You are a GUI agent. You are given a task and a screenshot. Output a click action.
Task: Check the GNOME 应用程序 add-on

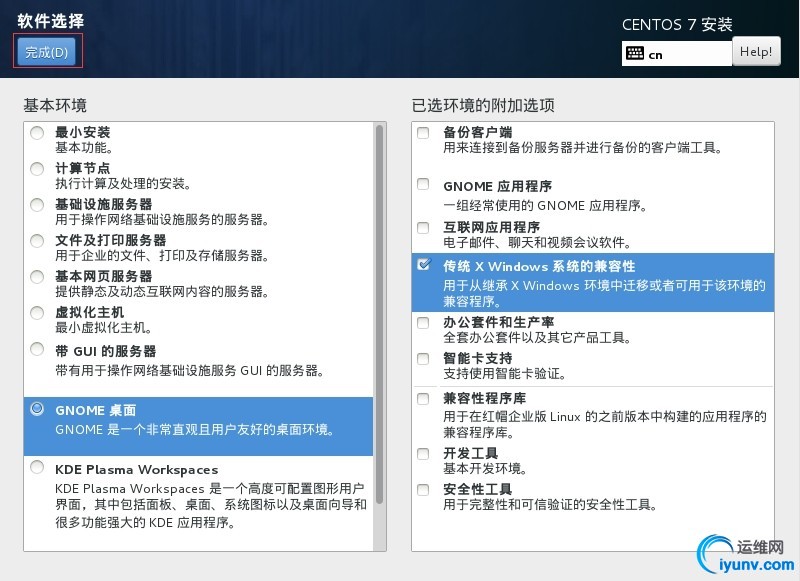(x=423, y=184)
